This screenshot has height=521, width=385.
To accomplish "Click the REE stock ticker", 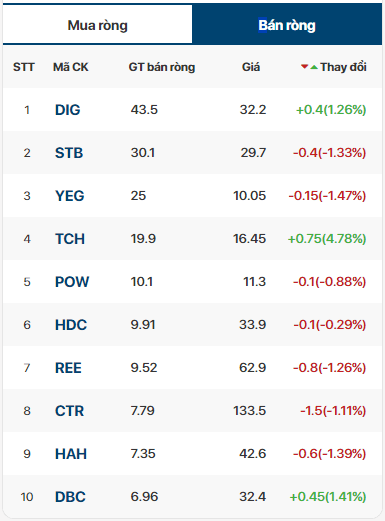I will pyautogui.click(x=68, y=368).
